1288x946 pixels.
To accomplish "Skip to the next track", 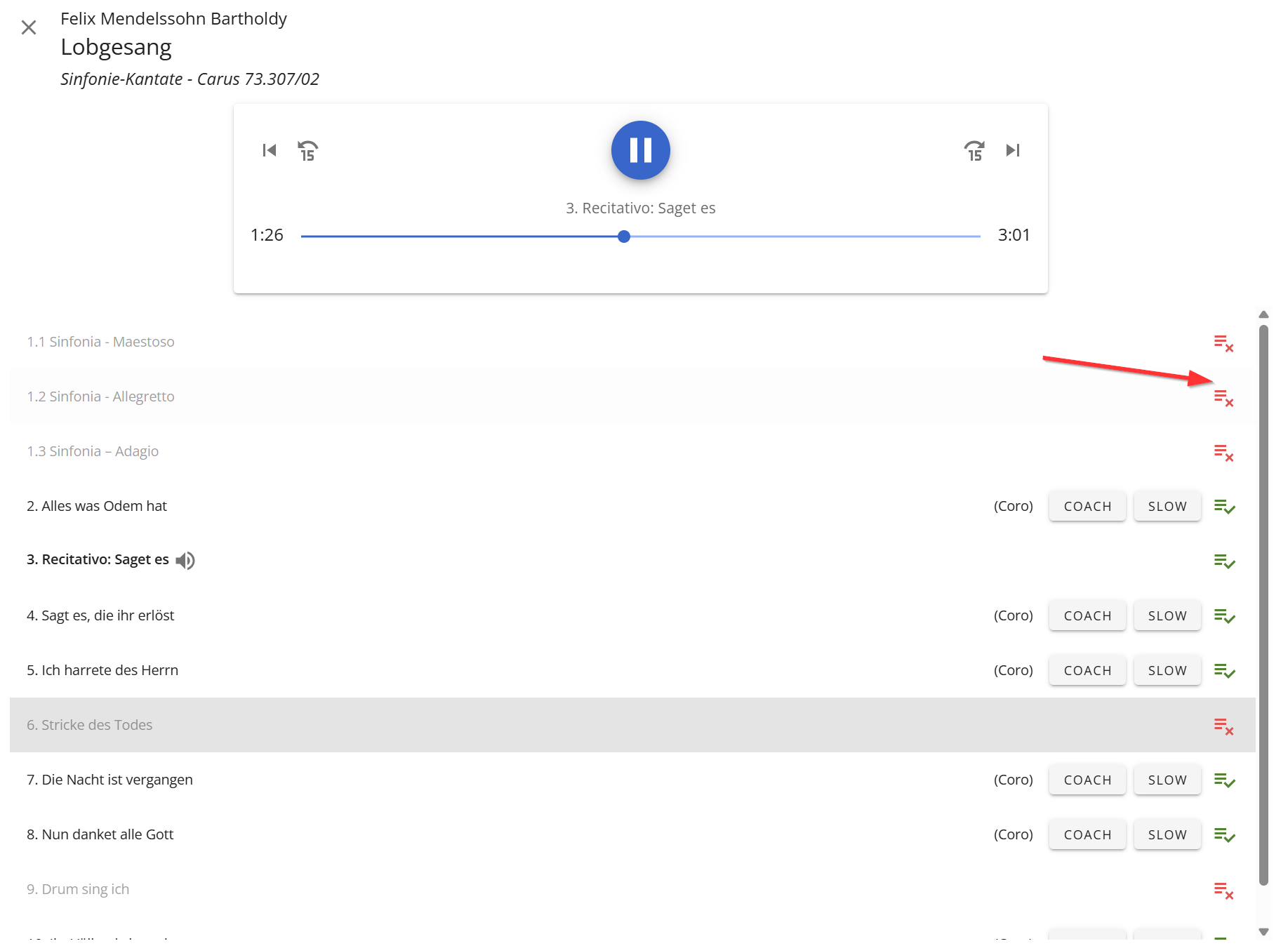I will (x=1012, y=150).
